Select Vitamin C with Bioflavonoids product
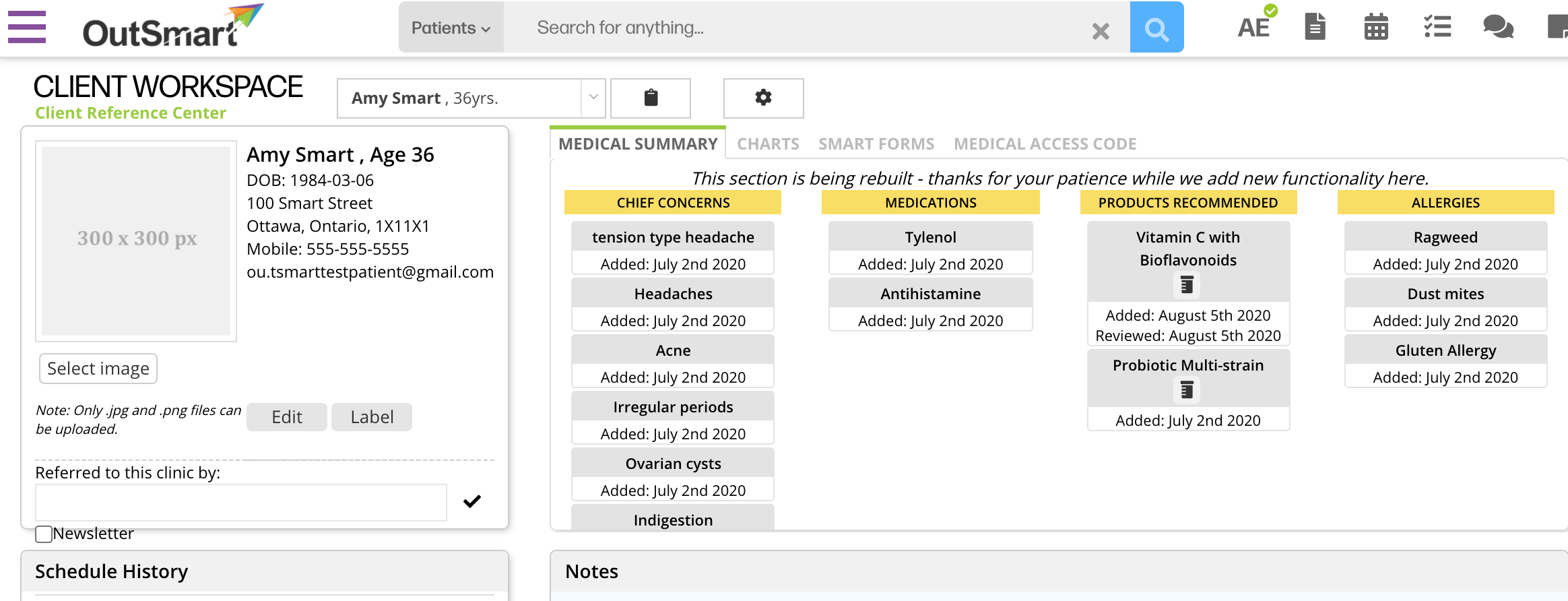This screenshot has height=601, width=1568. click(x=1188, y=284)
